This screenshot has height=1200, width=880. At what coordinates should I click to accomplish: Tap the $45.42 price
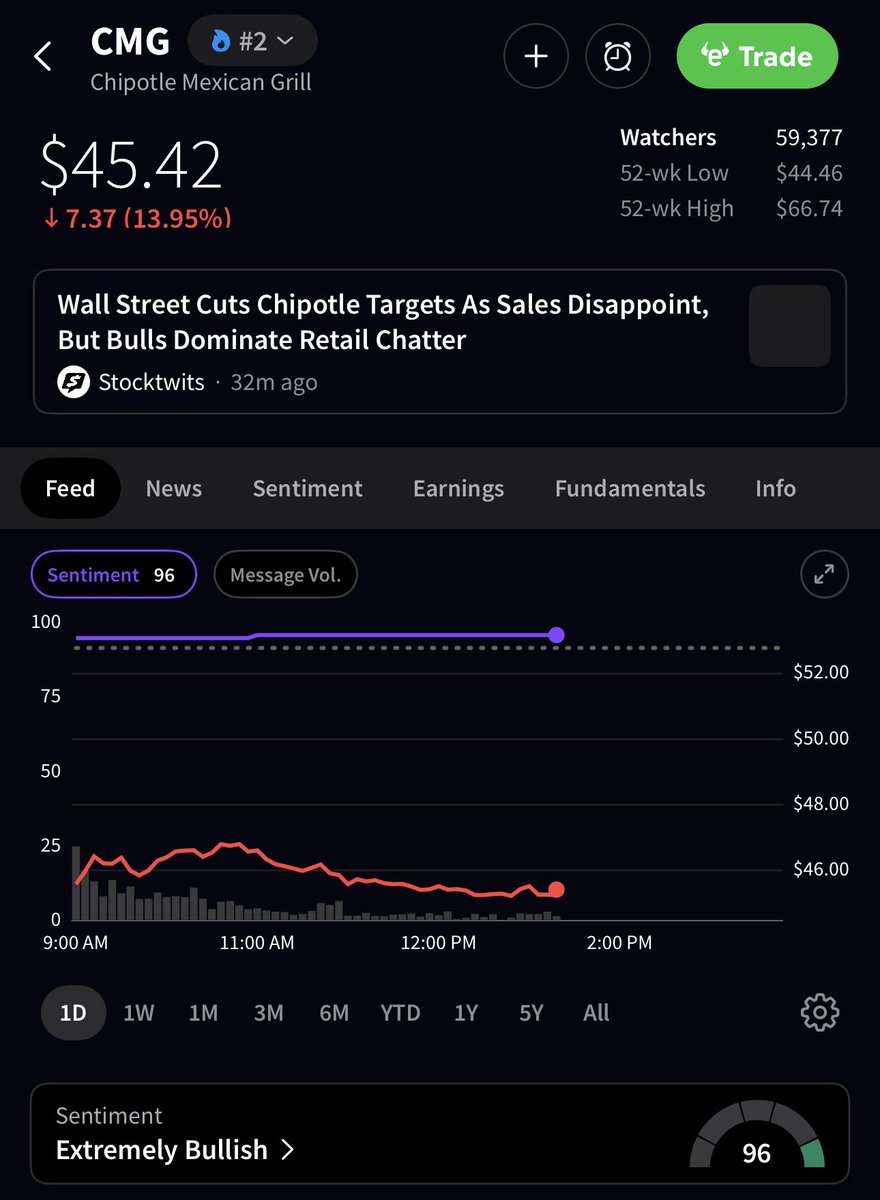[131, 165]
